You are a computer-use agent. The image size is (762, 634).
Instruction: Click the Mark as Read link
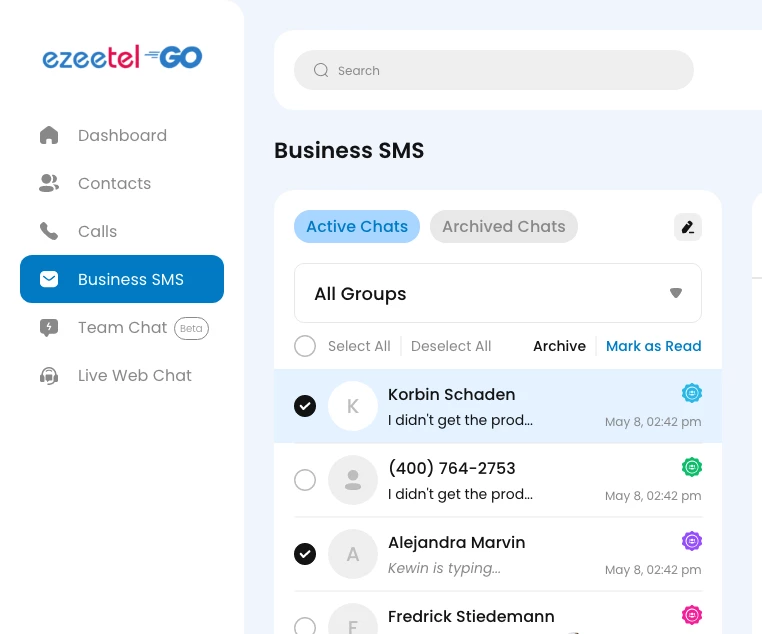(x=653, y=346)
